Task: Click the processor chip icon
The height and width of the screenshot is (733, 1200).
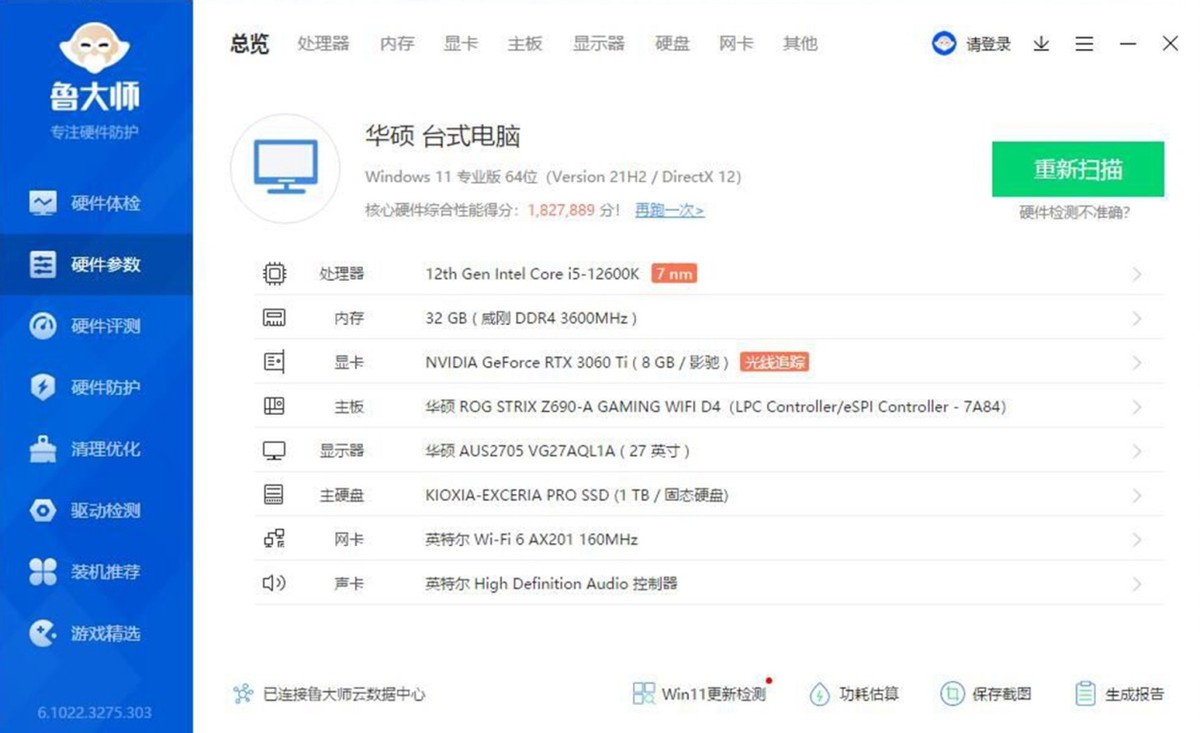Action: 274,273
